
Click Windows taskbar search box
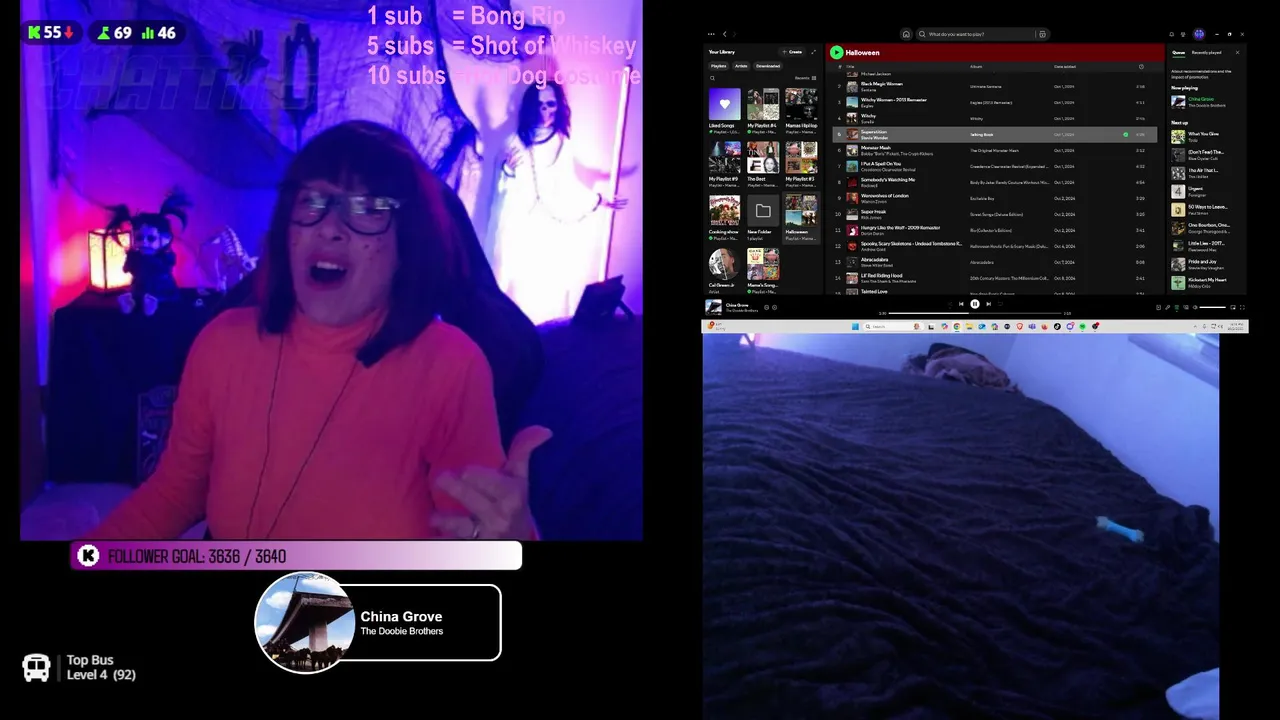[x=893, y=326]
